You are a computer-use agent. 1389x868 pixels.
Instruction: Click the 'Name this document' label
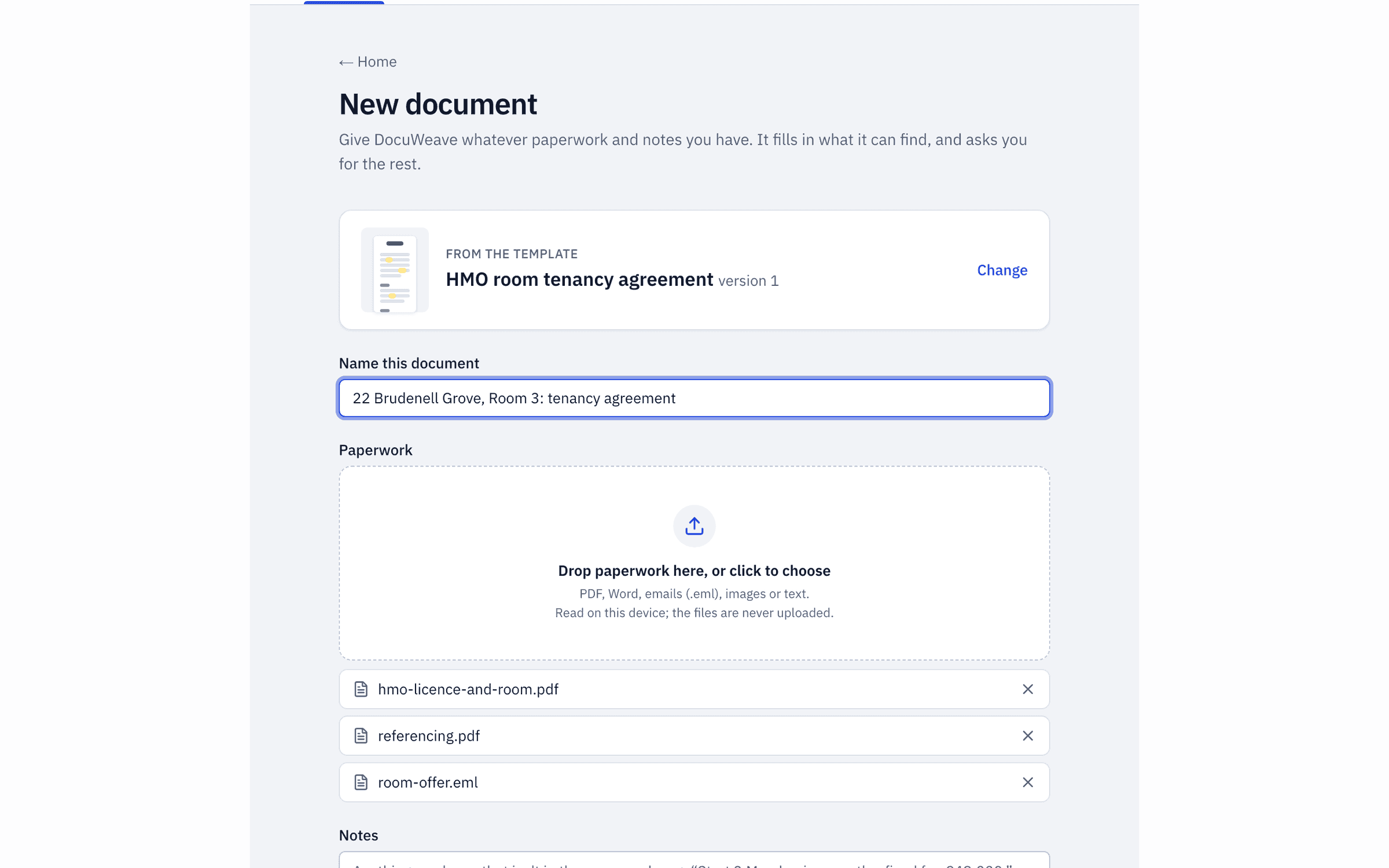pyautogui.click(x=409, y=363)
